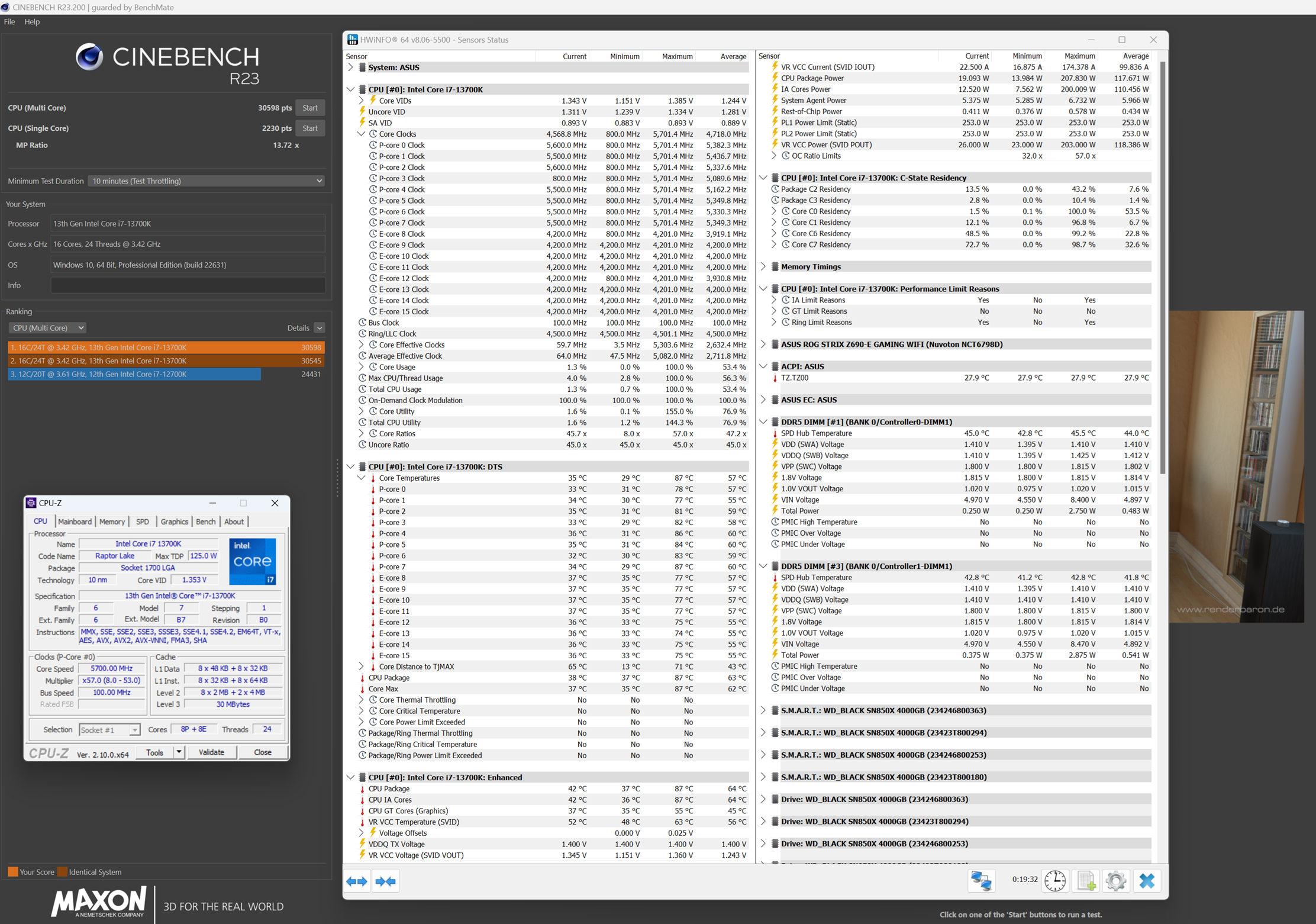
Task: Switch to the CPU-Z Mainboard tab
Action: click(75, 521)
